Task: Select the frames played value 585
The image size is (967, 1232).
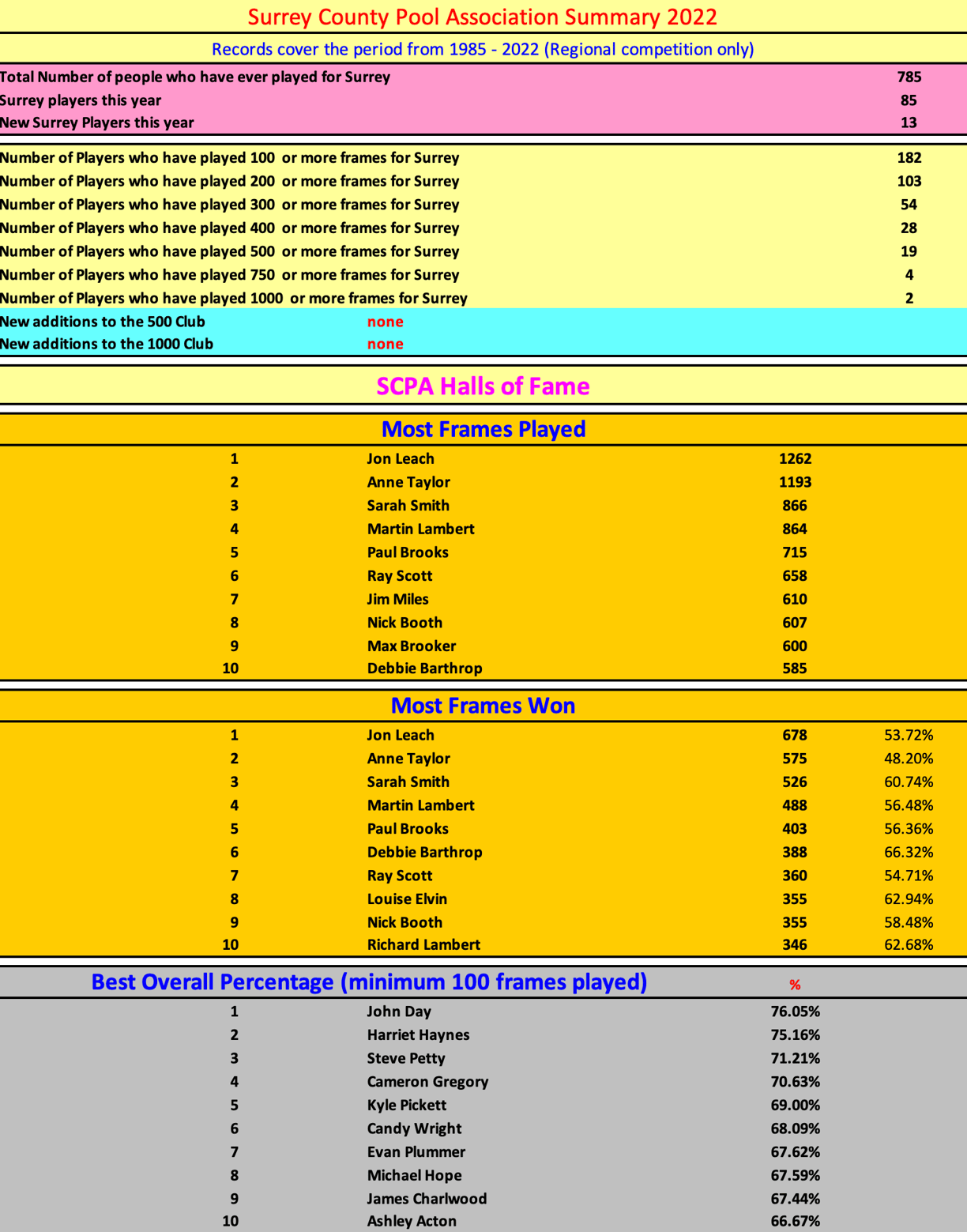Action: coord(795,669)
